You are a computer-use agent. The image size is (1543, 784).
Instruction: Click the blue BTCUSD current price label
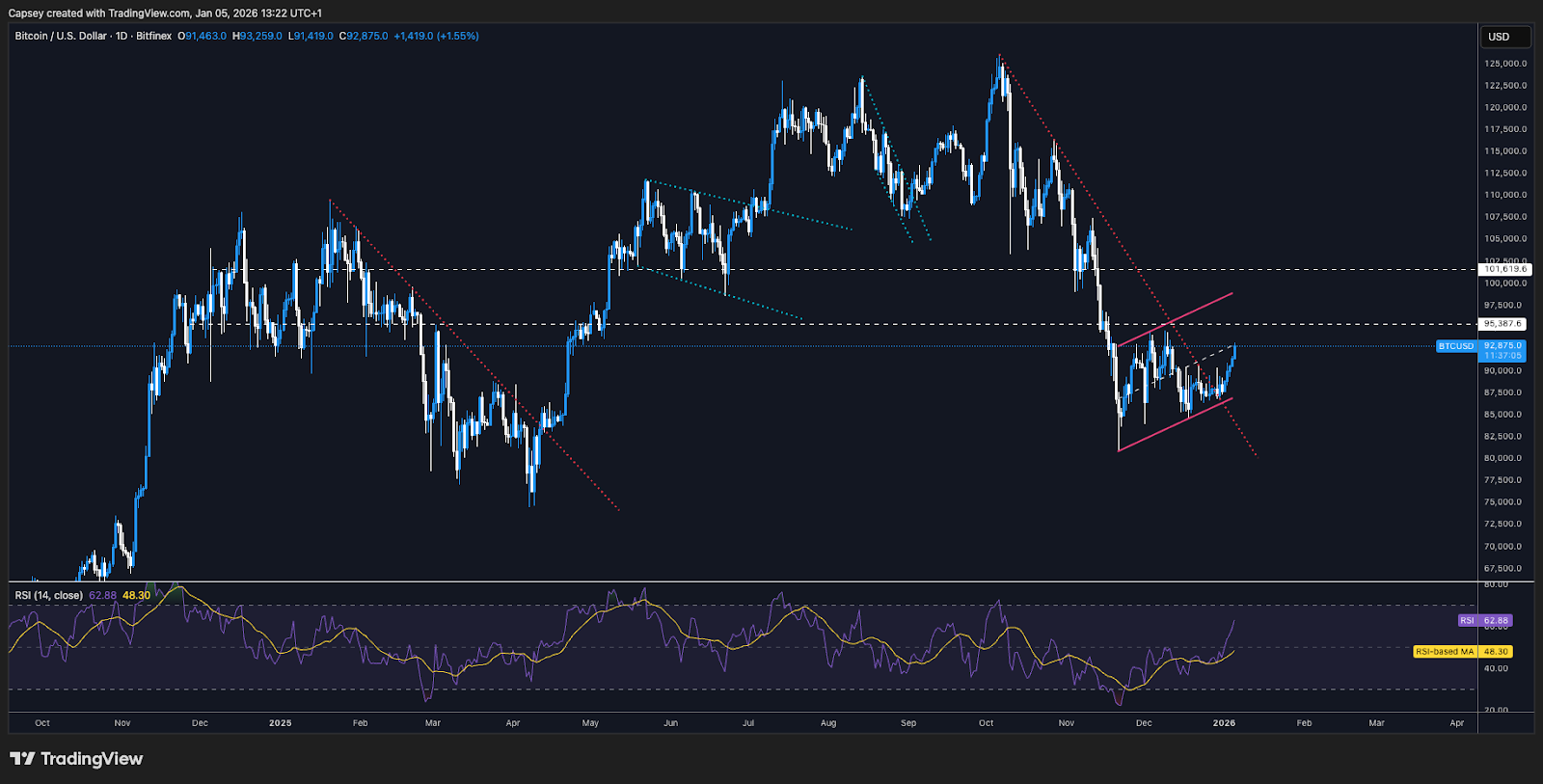click(1455, 346)
